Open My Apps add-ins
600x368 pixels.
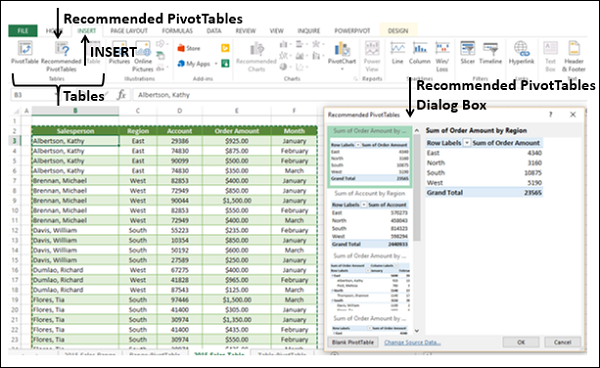coord(194,64)
